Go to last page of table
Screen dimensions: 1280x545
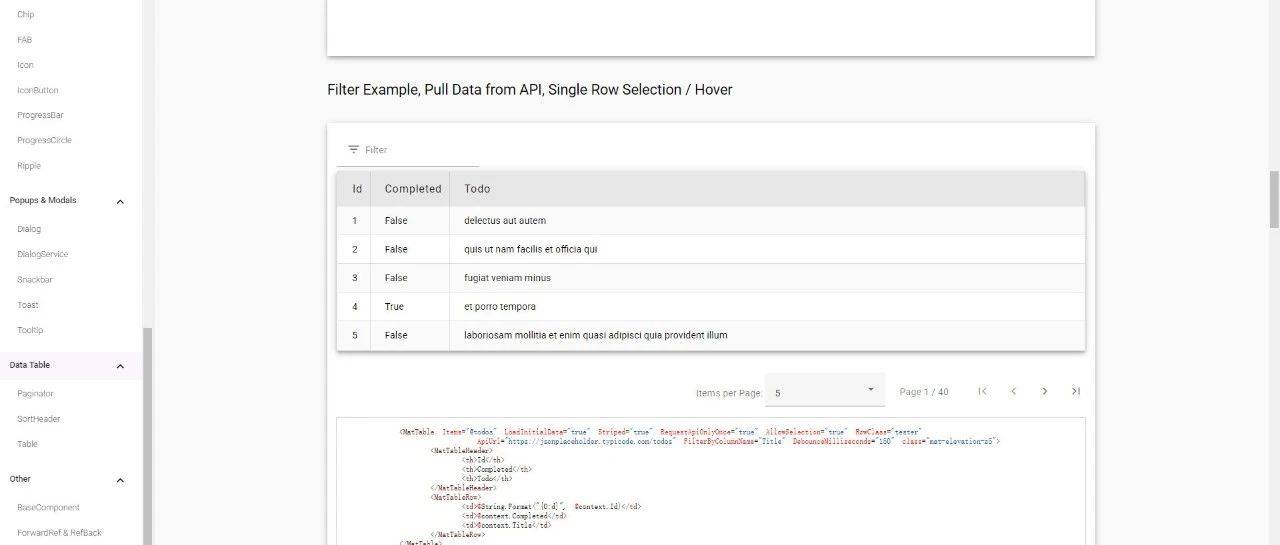point(1075,391)
